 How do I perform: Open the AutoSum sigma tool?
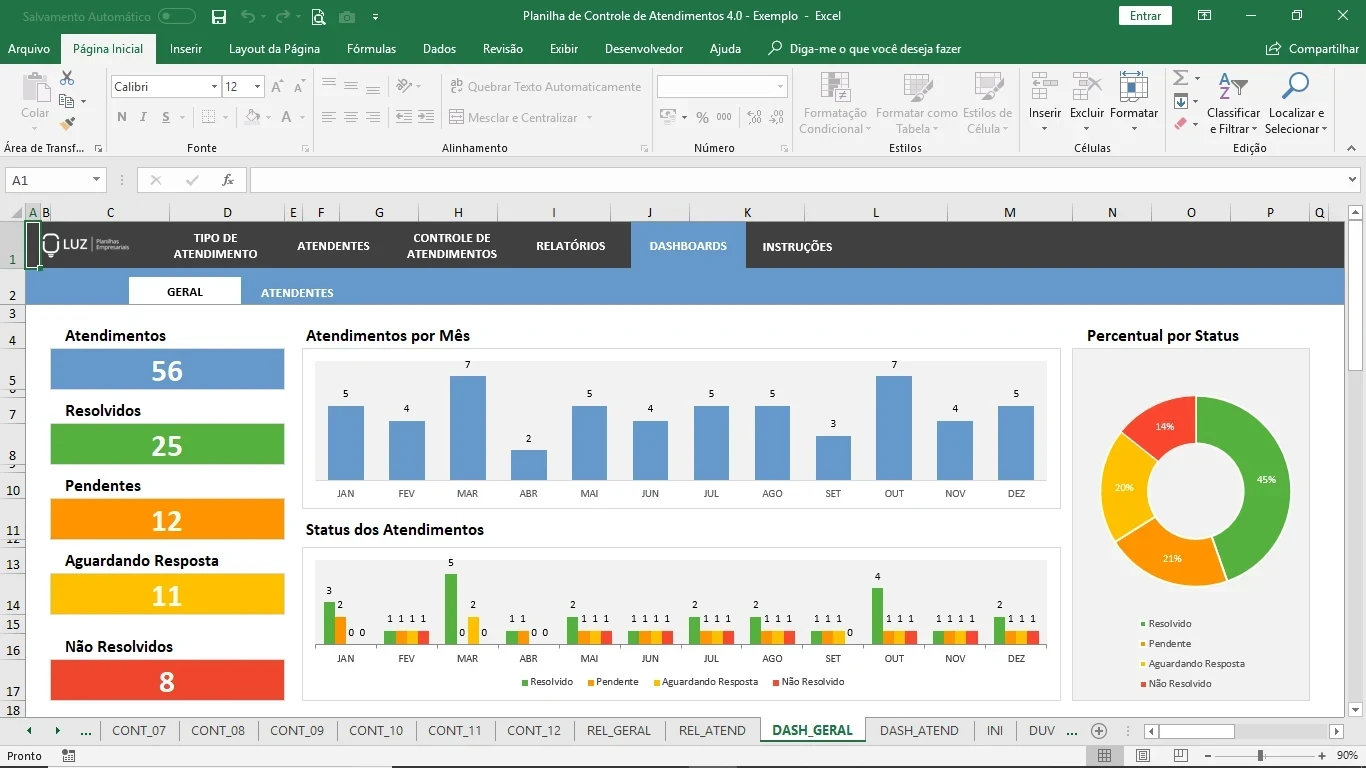pyautogui.click(x=1180, y=78)
